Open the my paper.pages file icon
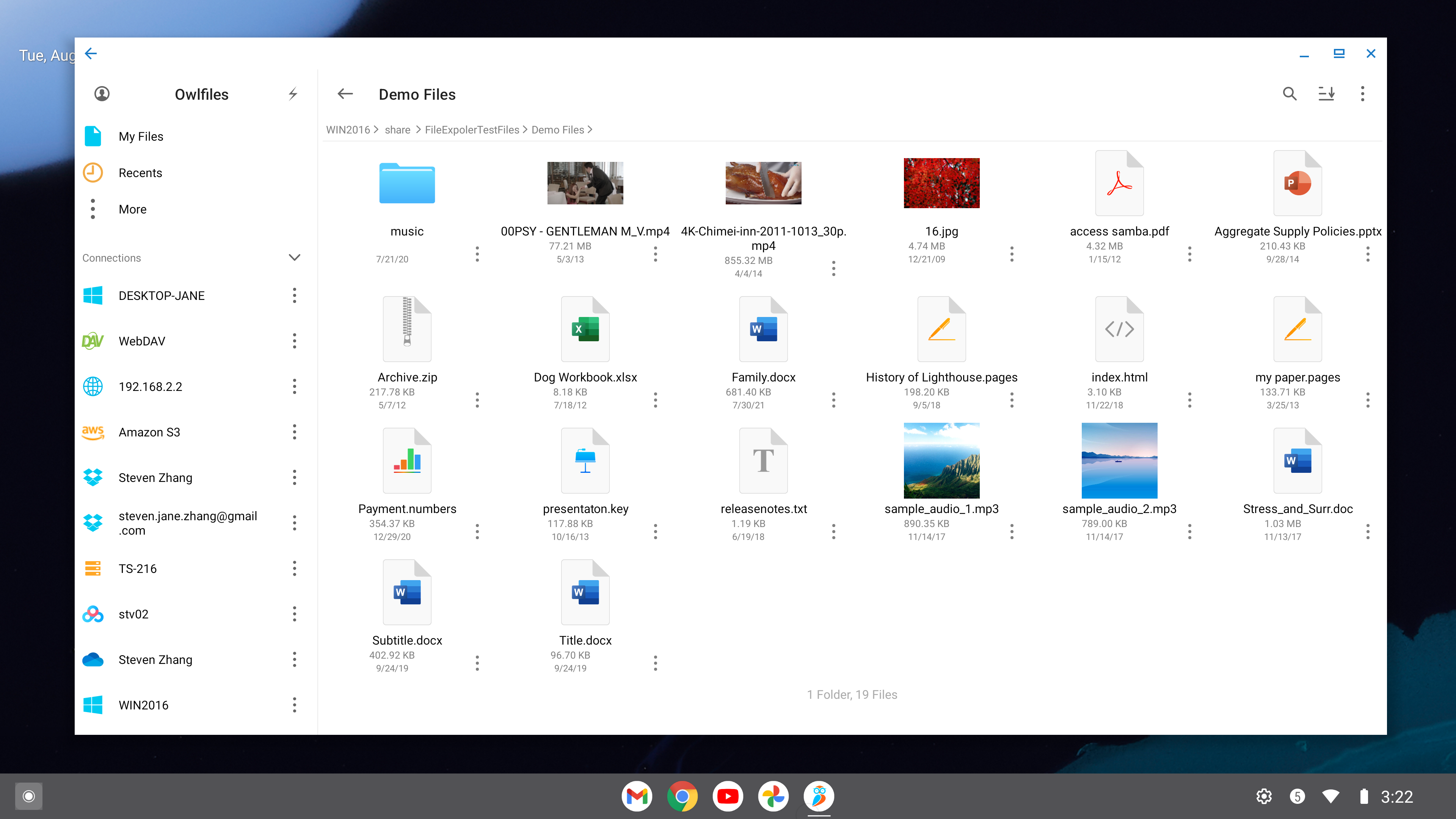The height and width of the screenshot is (819, 1456). pyautogui.click(x=1297, y=329)
